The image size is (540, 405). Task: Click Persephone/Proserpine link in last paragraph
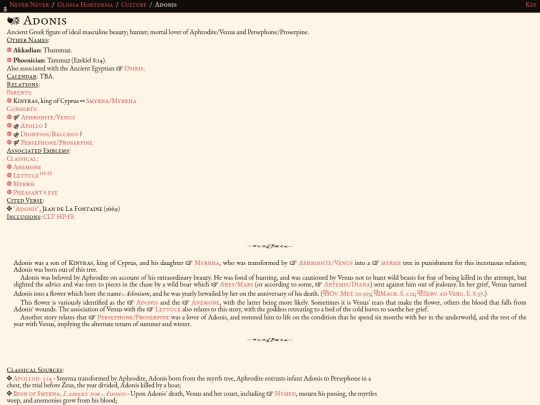pyautogui.click(x=133, y=317)
